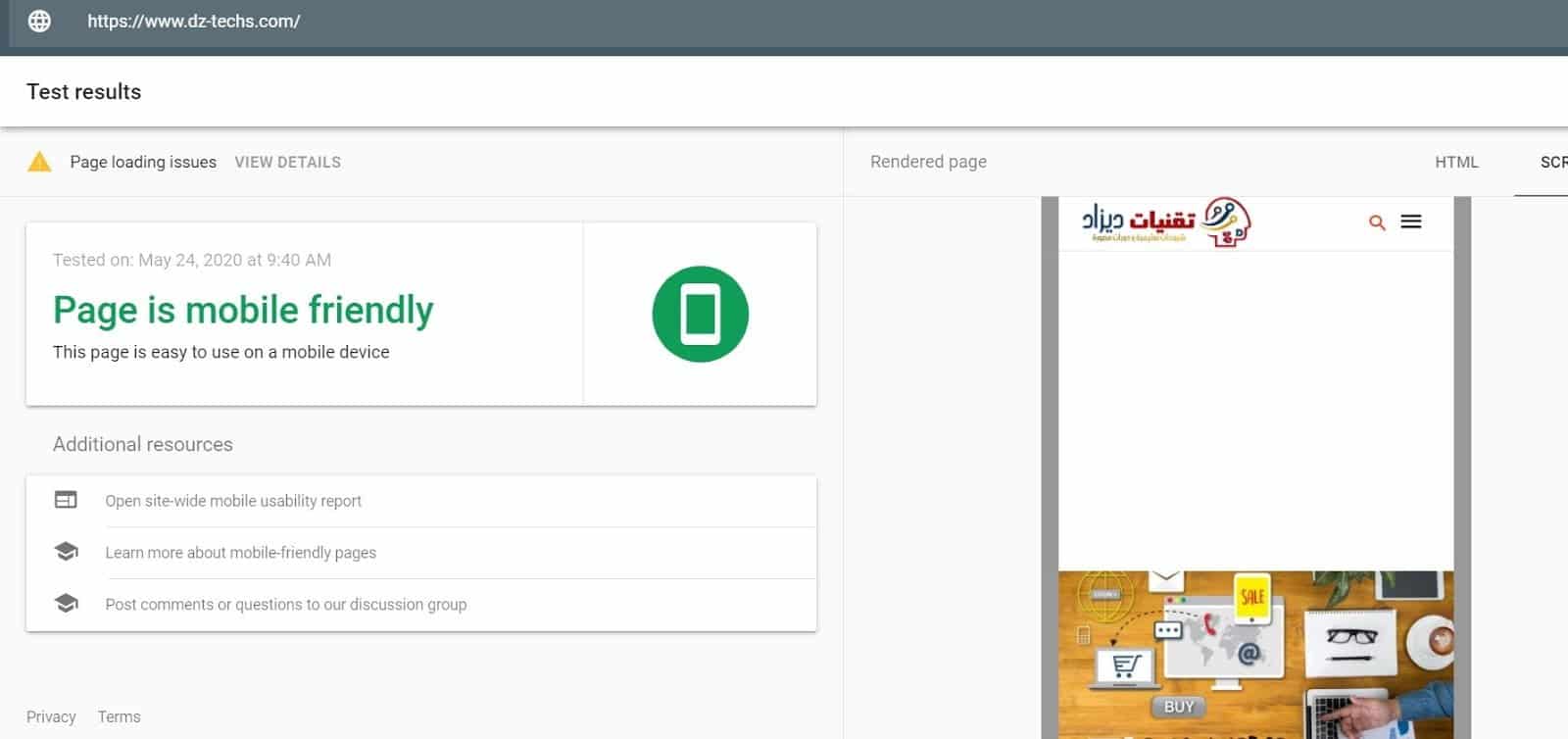Click the 'Page is mobile friendly' heading
The image size is (1568, 739).
coord(243,310)
